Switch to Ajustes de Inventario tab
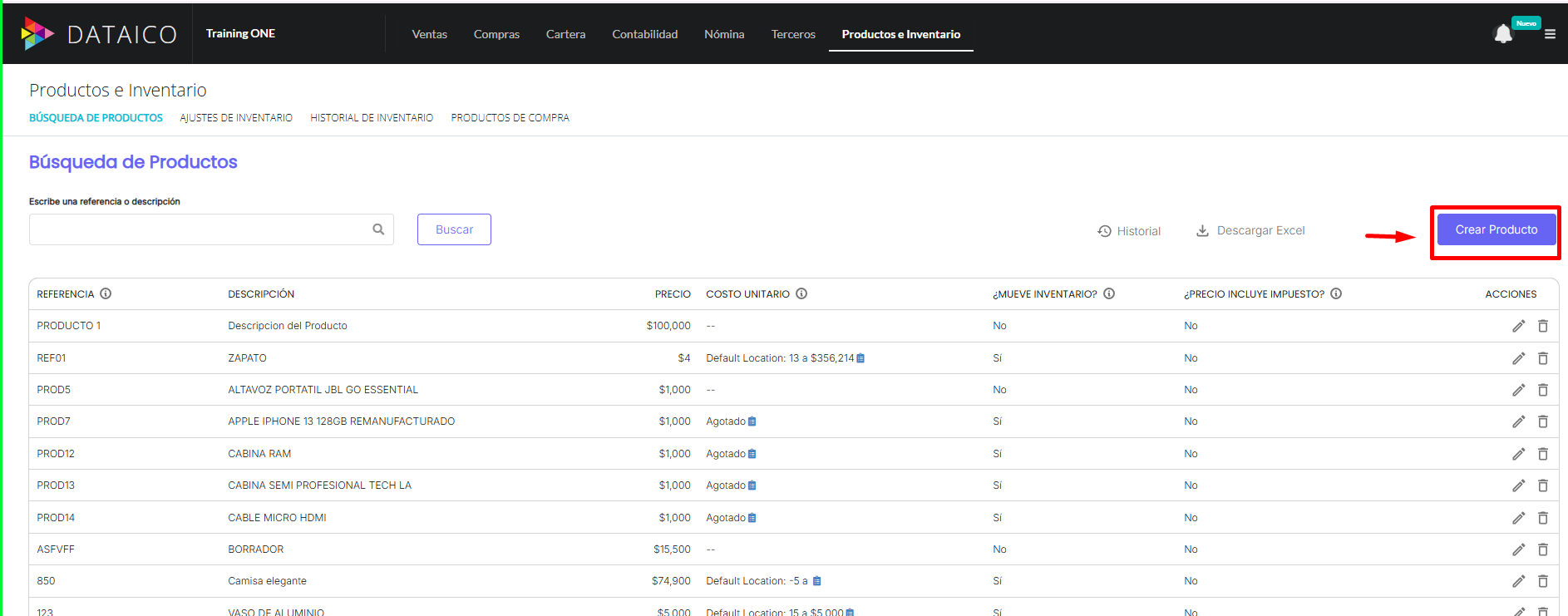The width and height of the screenshot is (1568, 616). pos(236,118)
